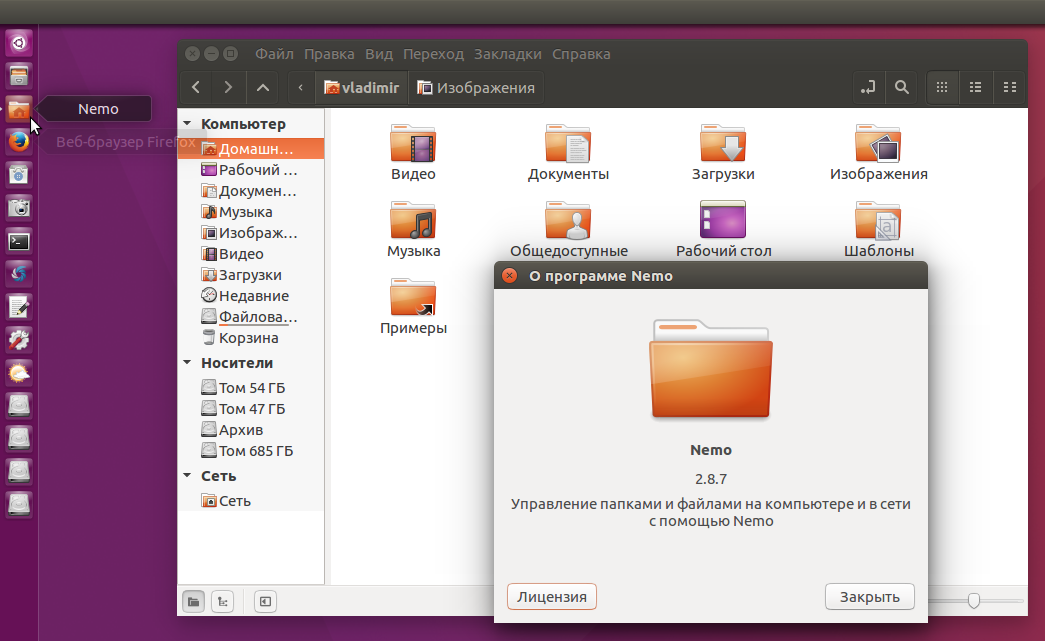1045x641 pixels.
Task: Open the search magnifier icon
Action: pos(902,87)
